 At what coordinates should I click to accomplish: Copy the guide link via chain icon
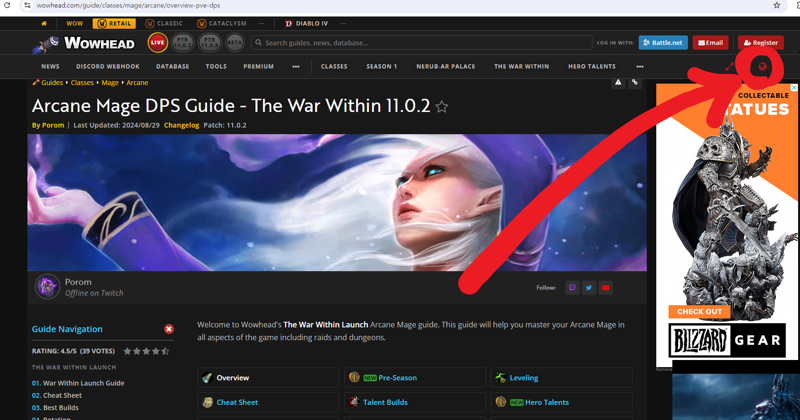point(635,82)
